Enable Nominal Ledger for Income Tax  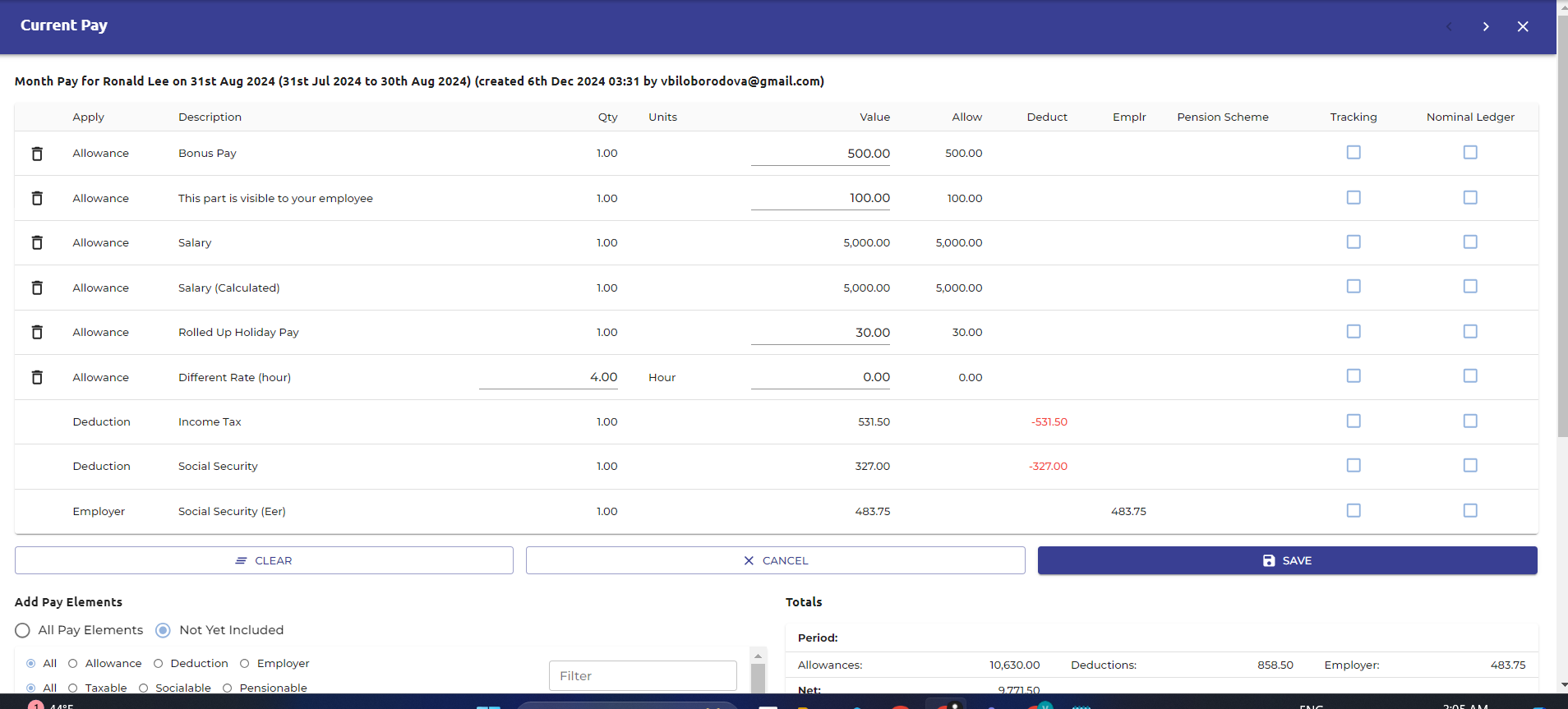[1470, 421]
